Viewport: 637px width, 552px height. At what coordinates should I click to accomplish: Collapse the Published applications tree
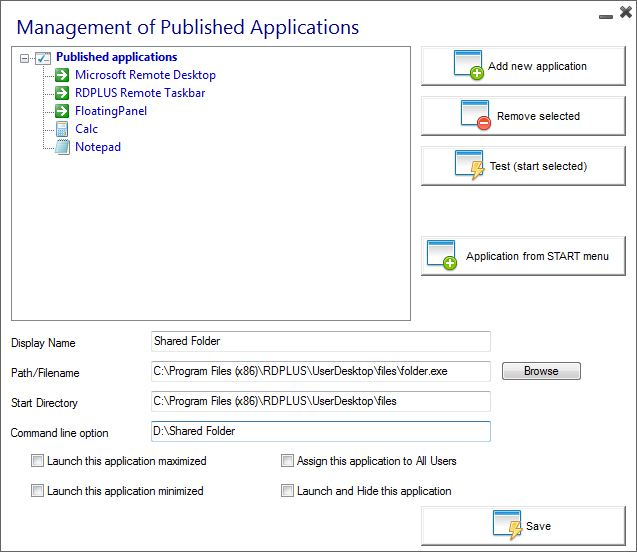[x=25, y=58]
